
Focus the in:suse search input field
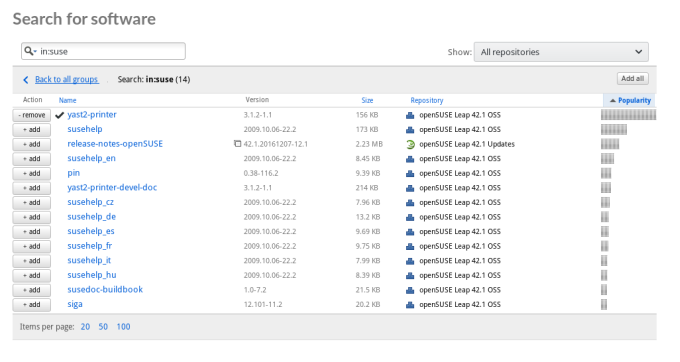(103, 51)
